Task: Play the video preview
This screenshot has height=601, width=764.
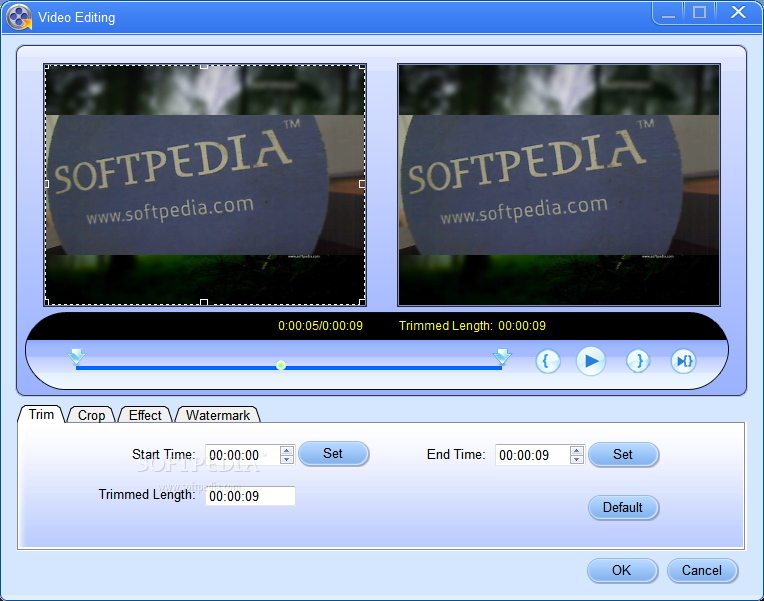Action: (591, 361)
